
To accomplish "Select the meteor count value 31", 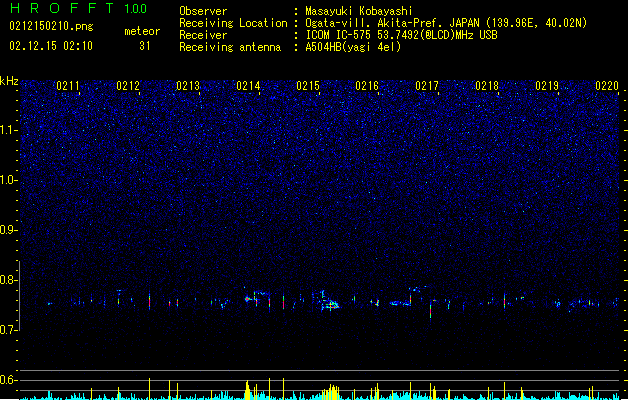I will coord(145,46).
